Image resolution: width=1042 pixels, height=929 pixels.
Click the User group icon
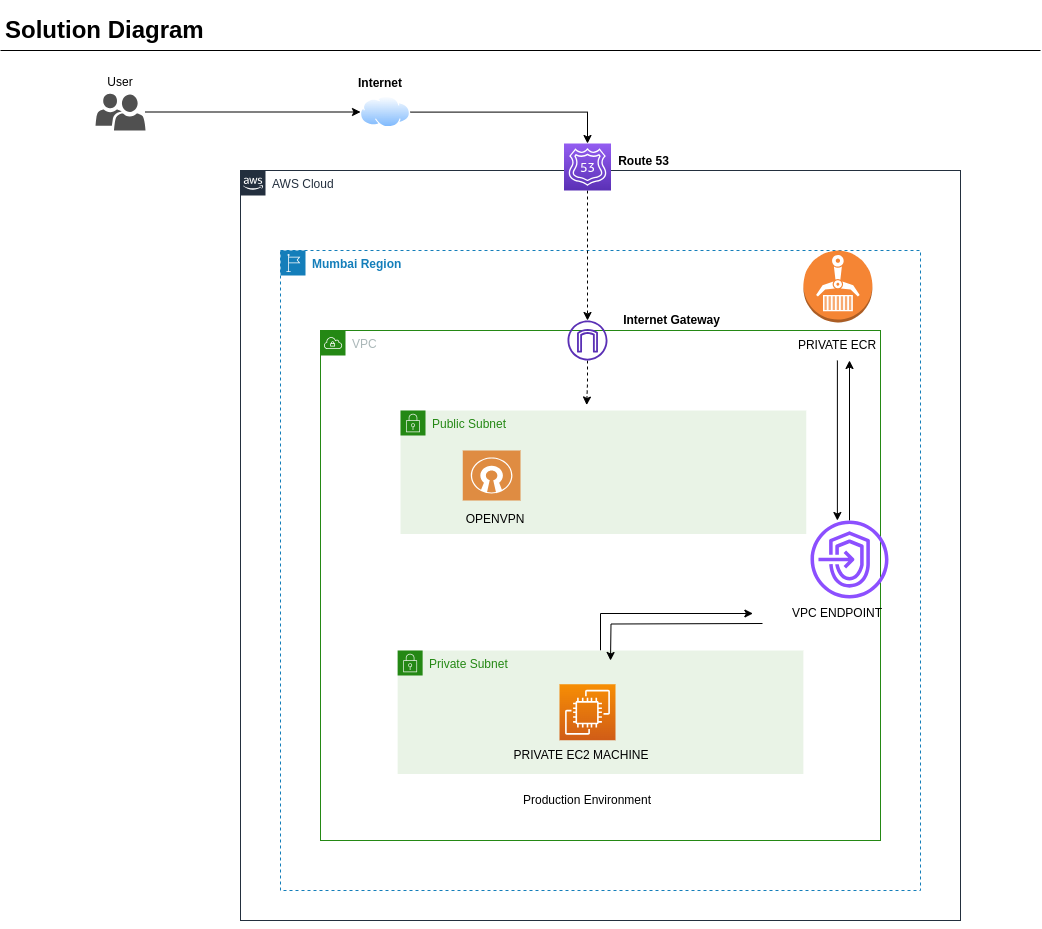click(x=120, y=112)
